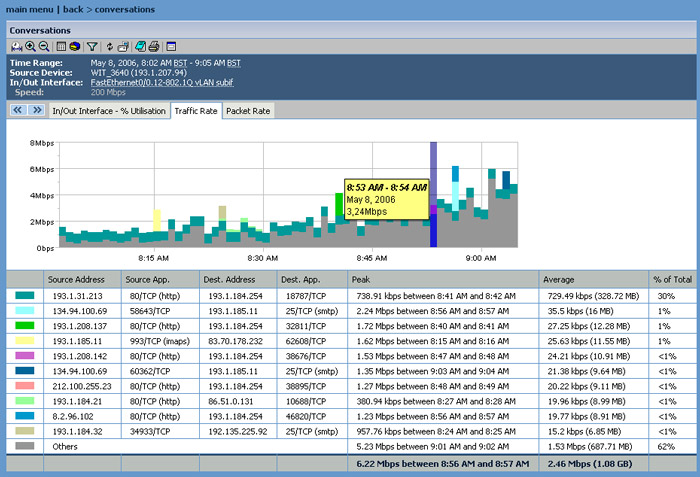Click destination address 86.51.0.131

tap(231, 402)
